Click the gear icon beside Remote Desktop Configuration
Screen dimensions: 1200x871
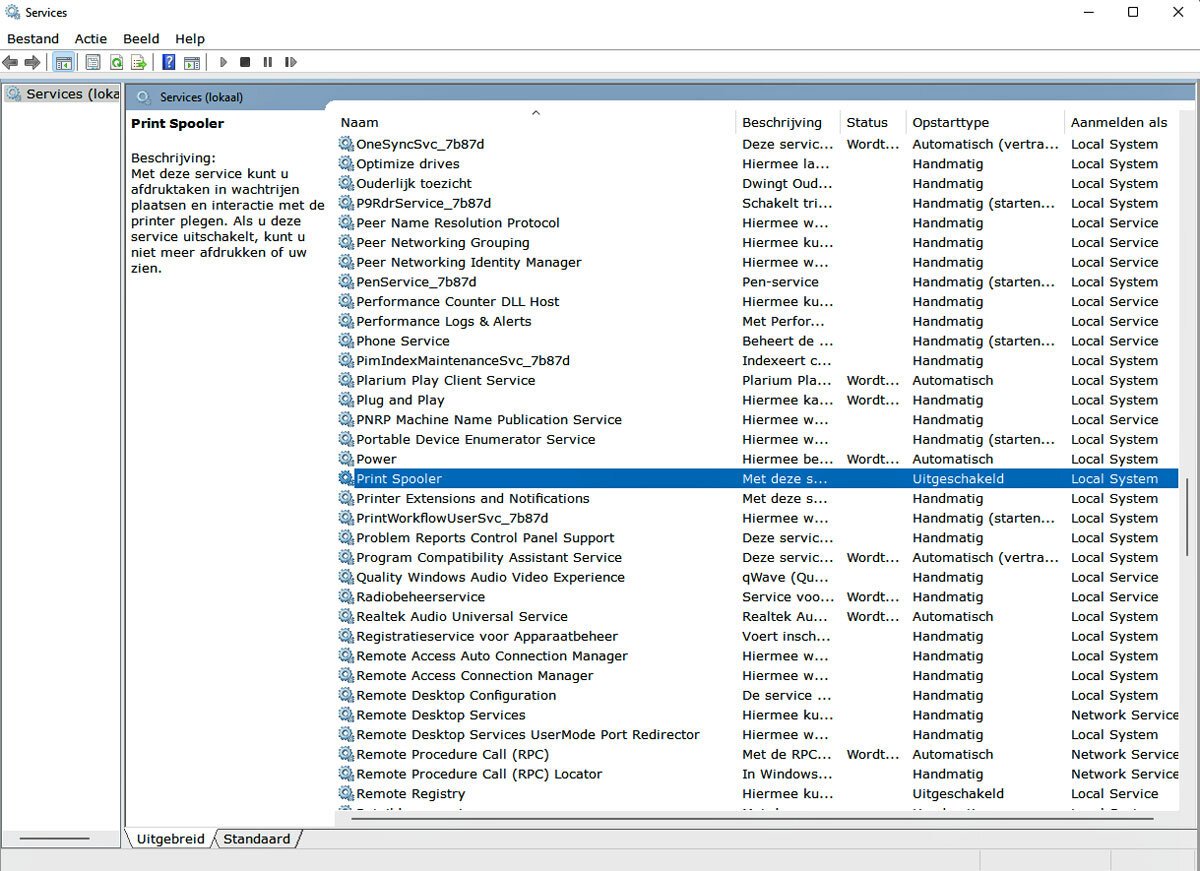pos(346,695)
